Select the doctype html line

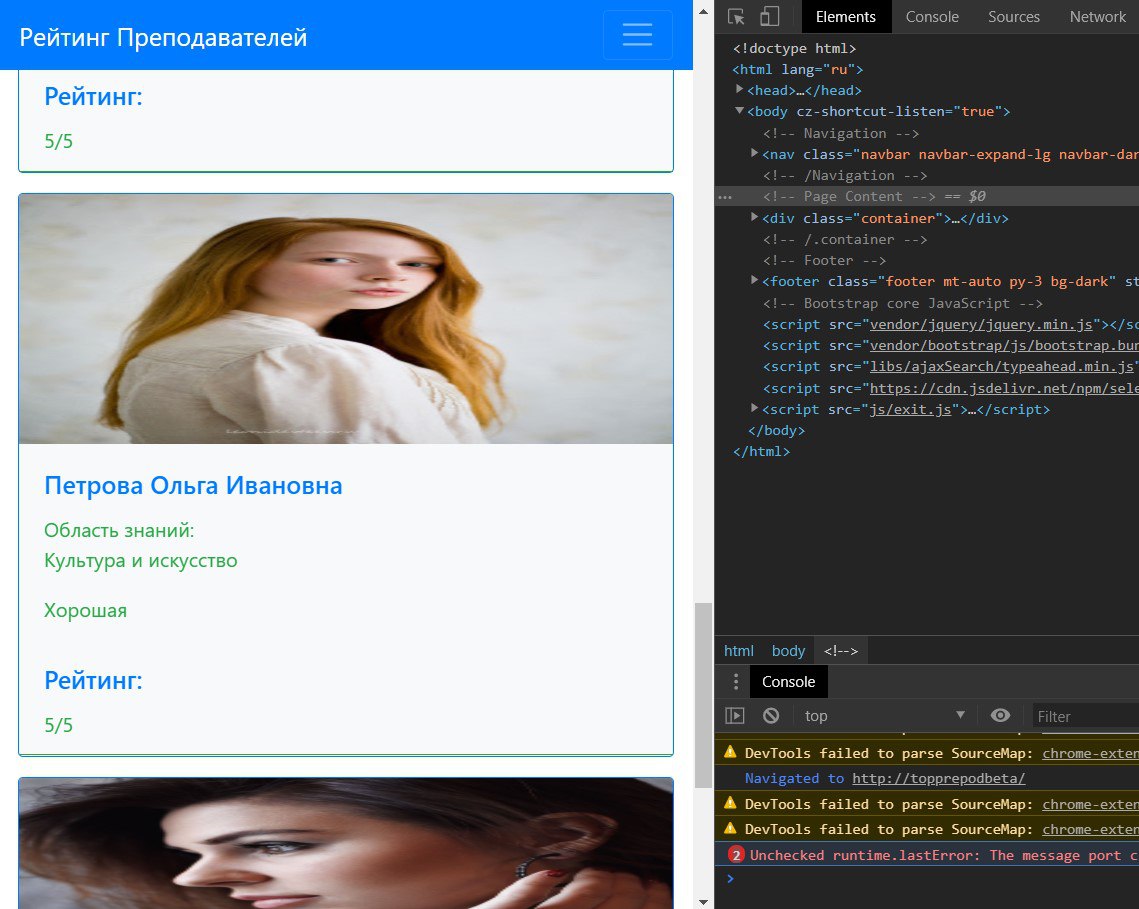point(794,48)
